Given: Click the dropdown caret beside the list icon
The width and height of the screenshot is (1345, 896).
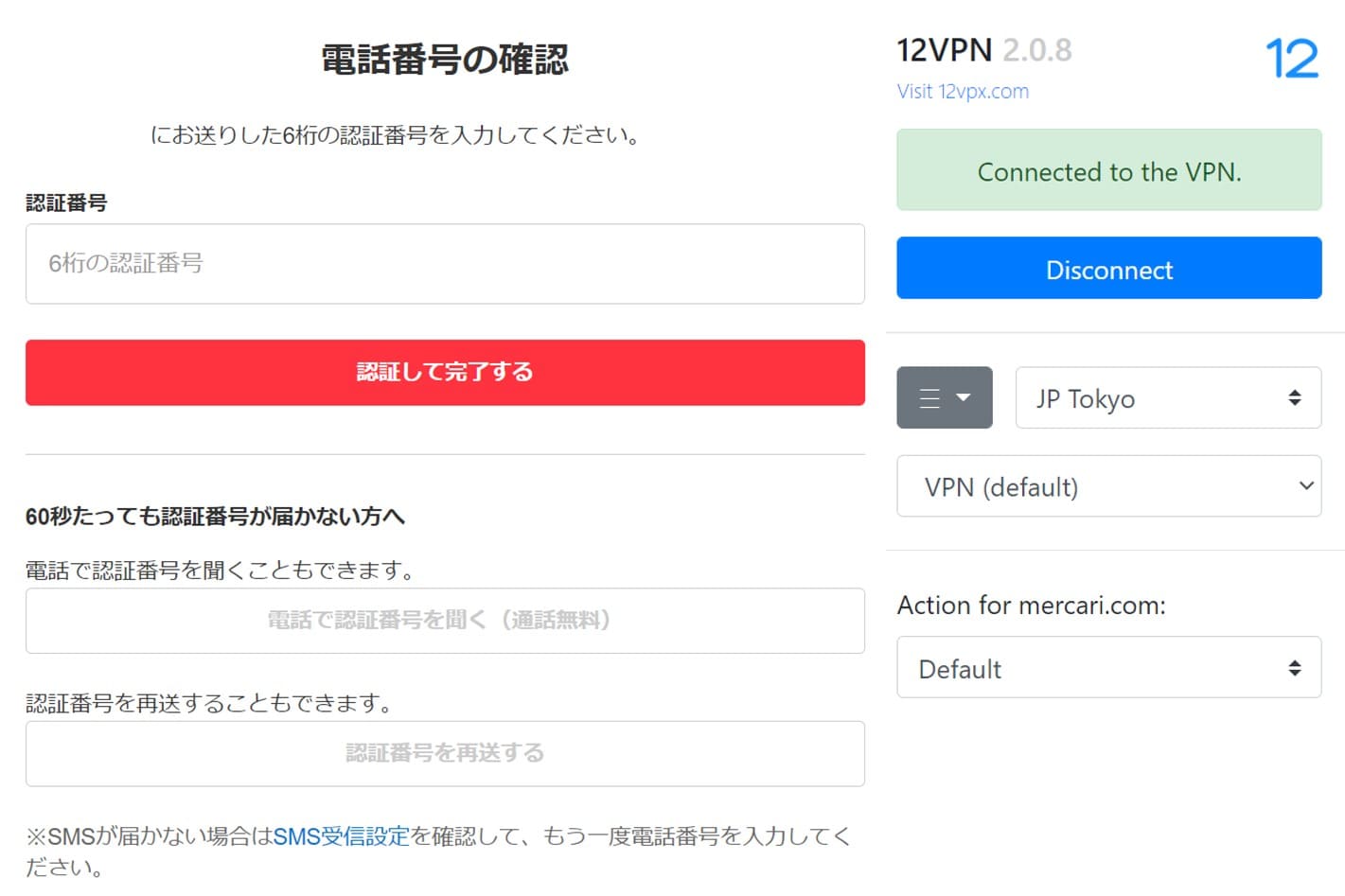Looking at the screenshot, I should [x=964, y=397].
